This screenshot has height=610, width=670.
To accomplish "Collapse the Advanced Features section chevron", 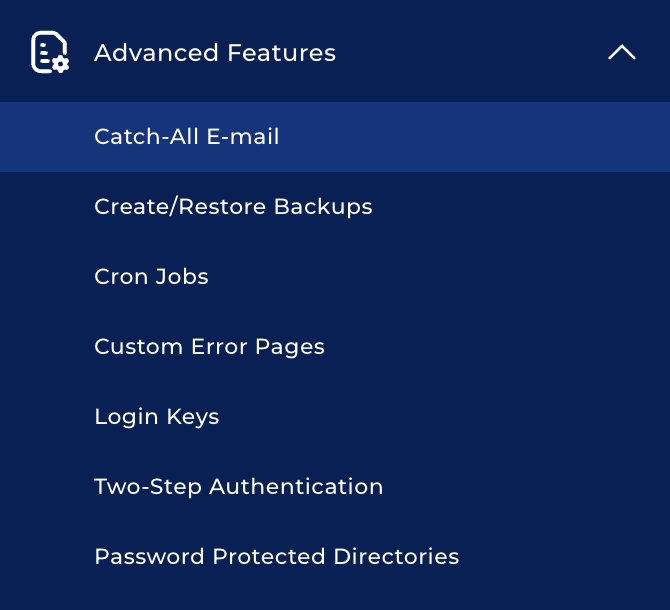I will pyautogui.click(x=621, y=52).
